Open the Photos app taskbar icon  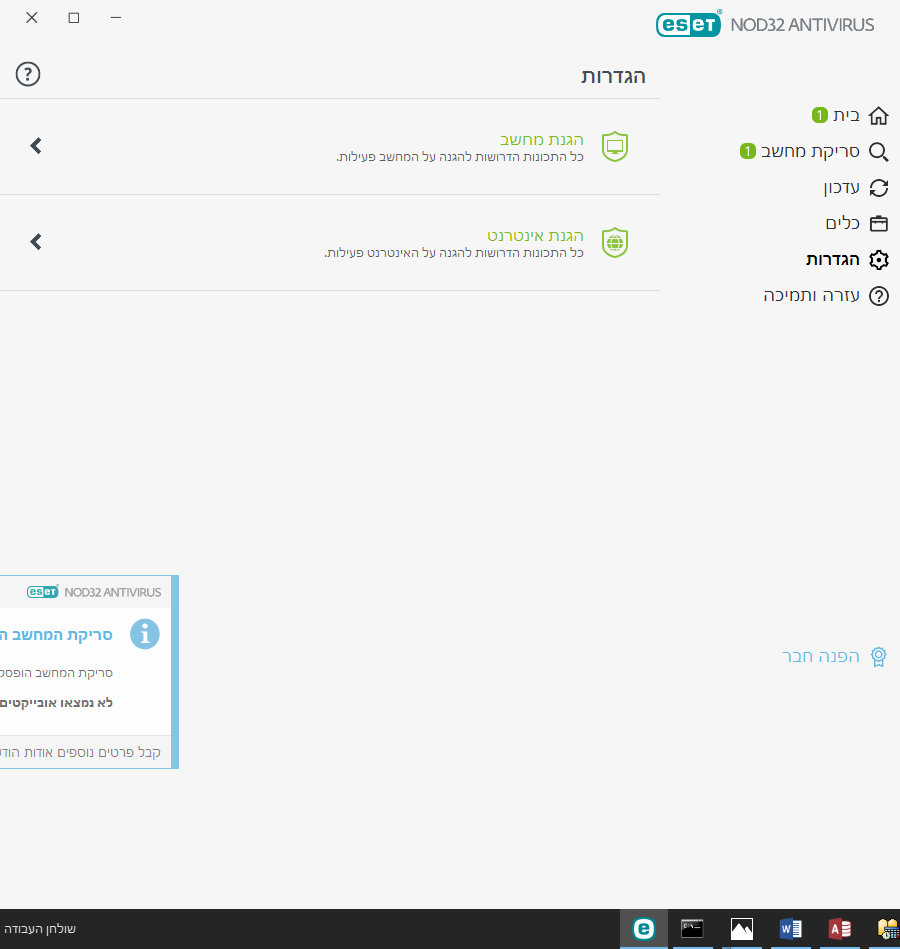tap(741, 928)
